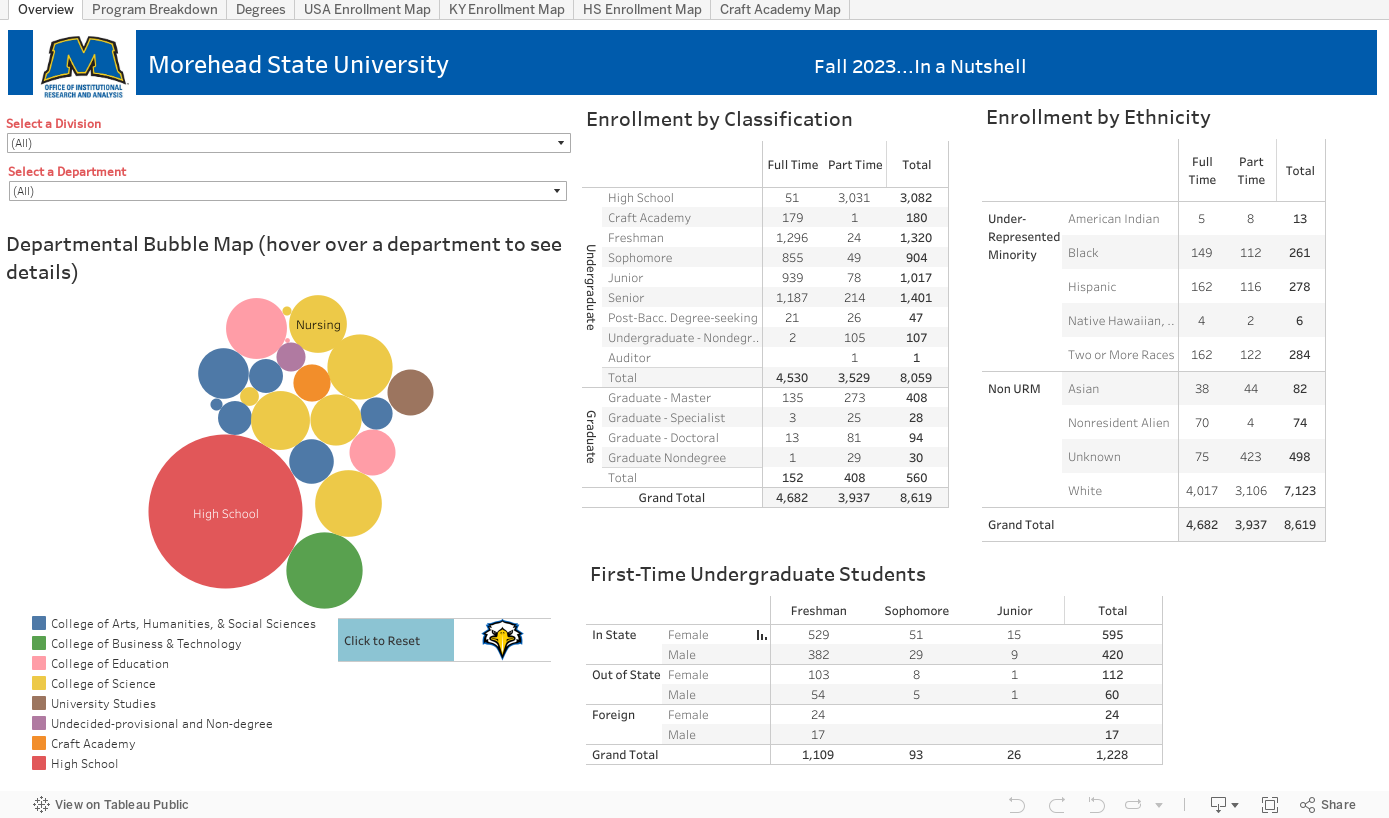
Task: Click the classification Grand Total 8,619 cell
Action: [x=915, y=498]
